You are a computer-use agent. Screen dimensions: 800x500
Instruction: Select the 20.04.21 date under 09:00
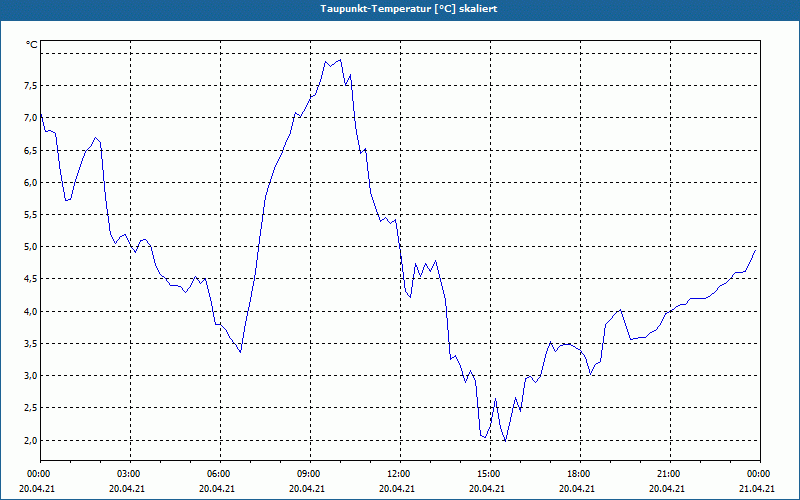pos(308,488)
